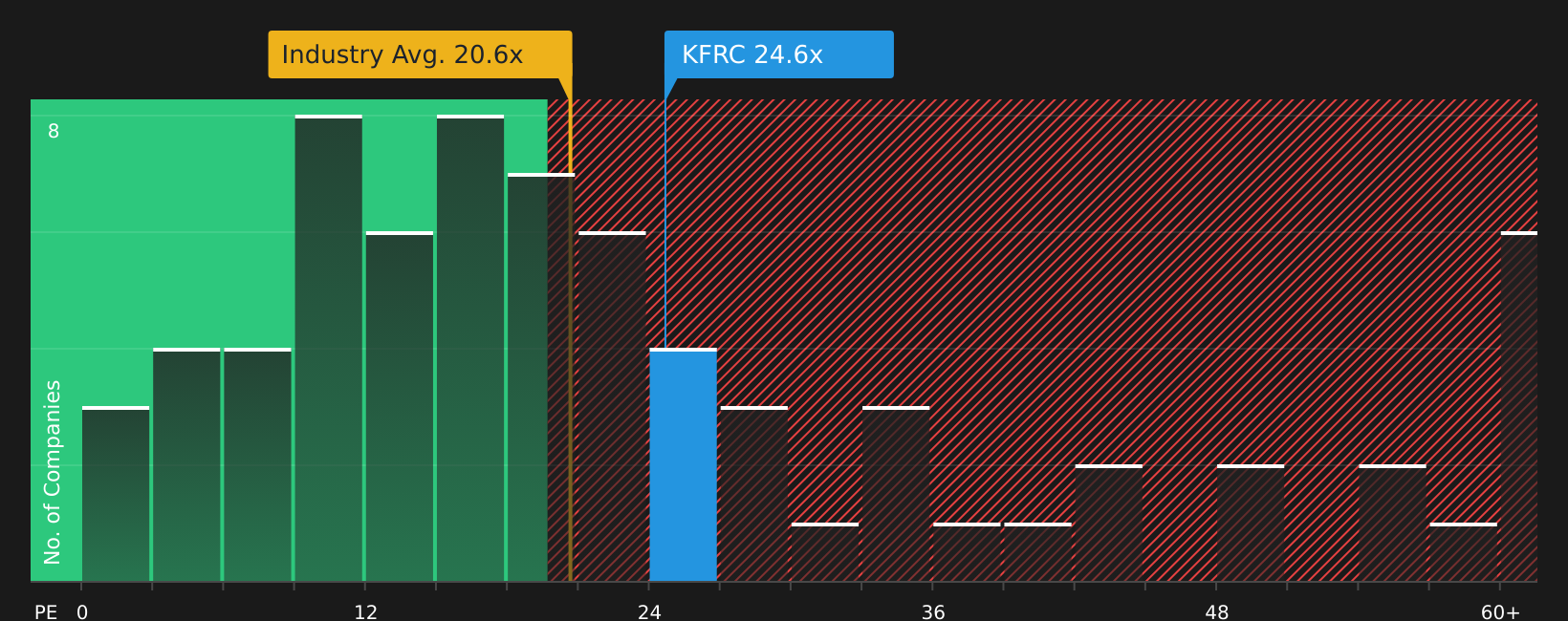Select the bar ending at PE 24
1568x621 pixels.
click(612, 406)
